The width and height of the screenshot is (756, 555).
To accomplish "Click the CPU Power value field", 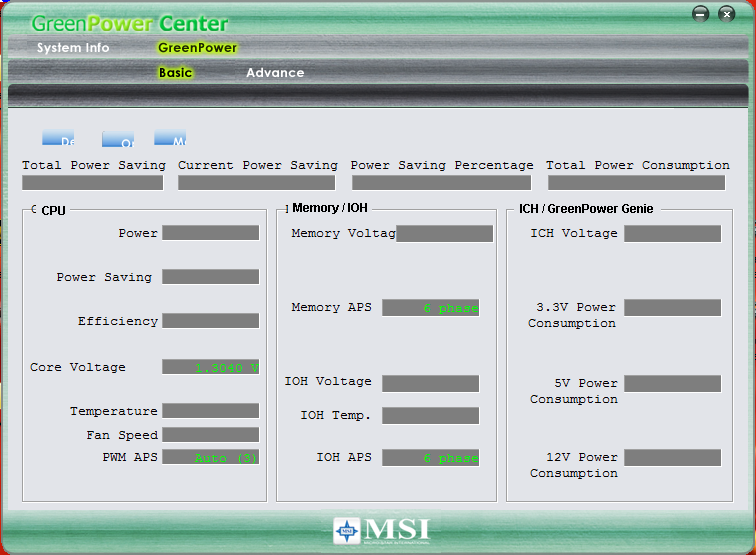I will pyautogui.click(x=211, y=233).
